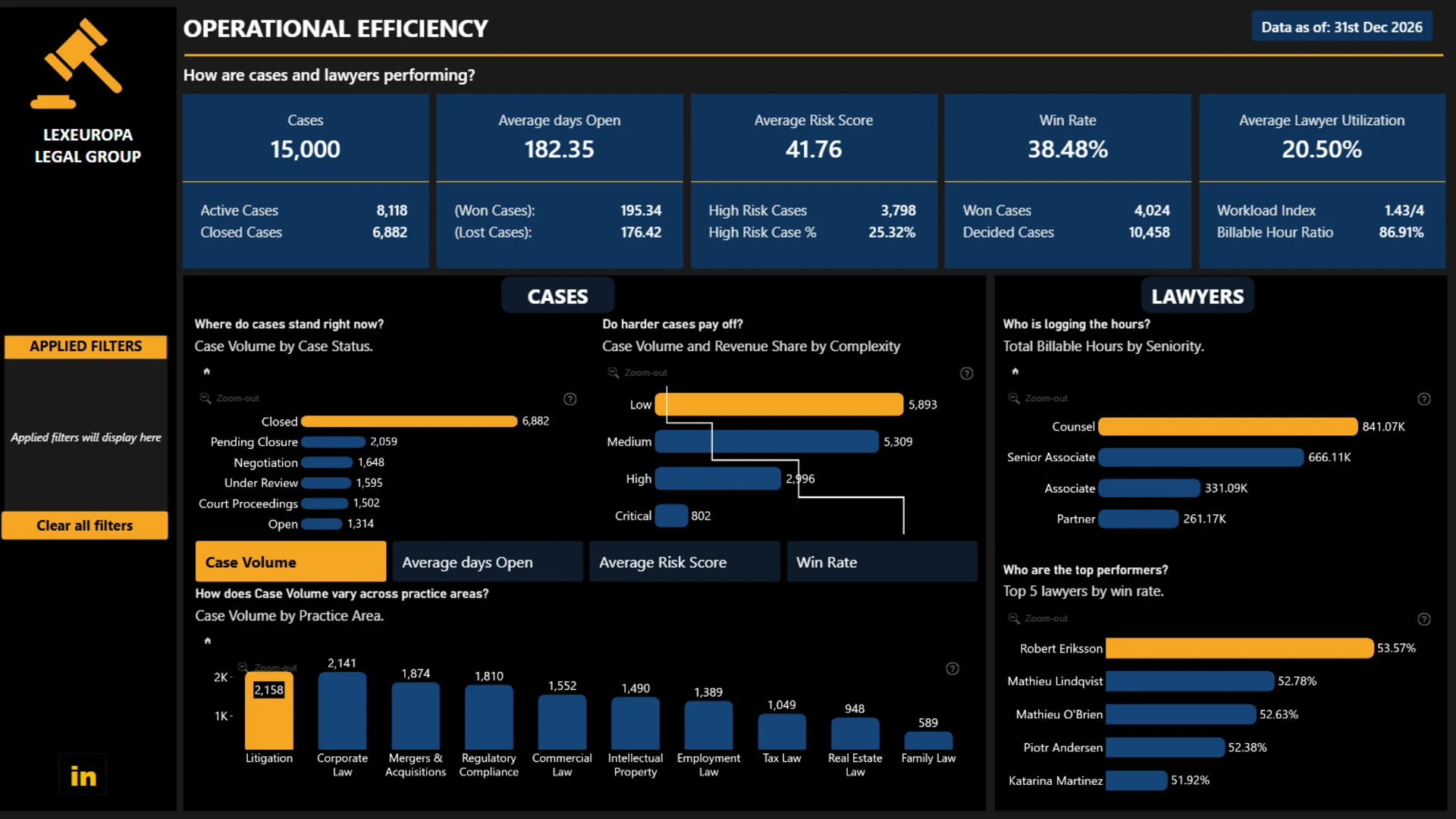The height and width of the screenshot is (819, 1456).
Task: Select Robert Eriksson's win rate bar
Action: 1239,648
